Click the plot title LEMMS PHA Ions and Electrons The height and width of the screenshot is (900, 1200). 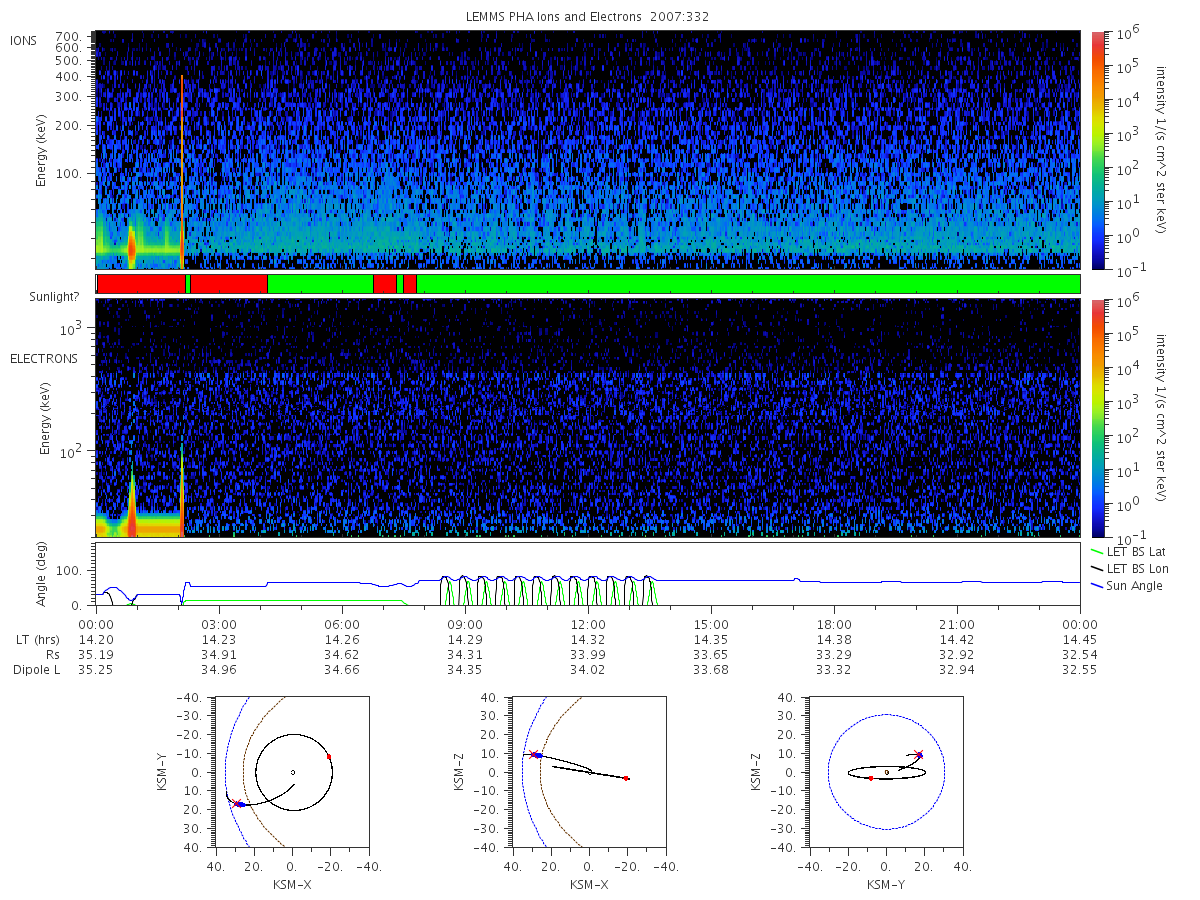pos(558,17)
